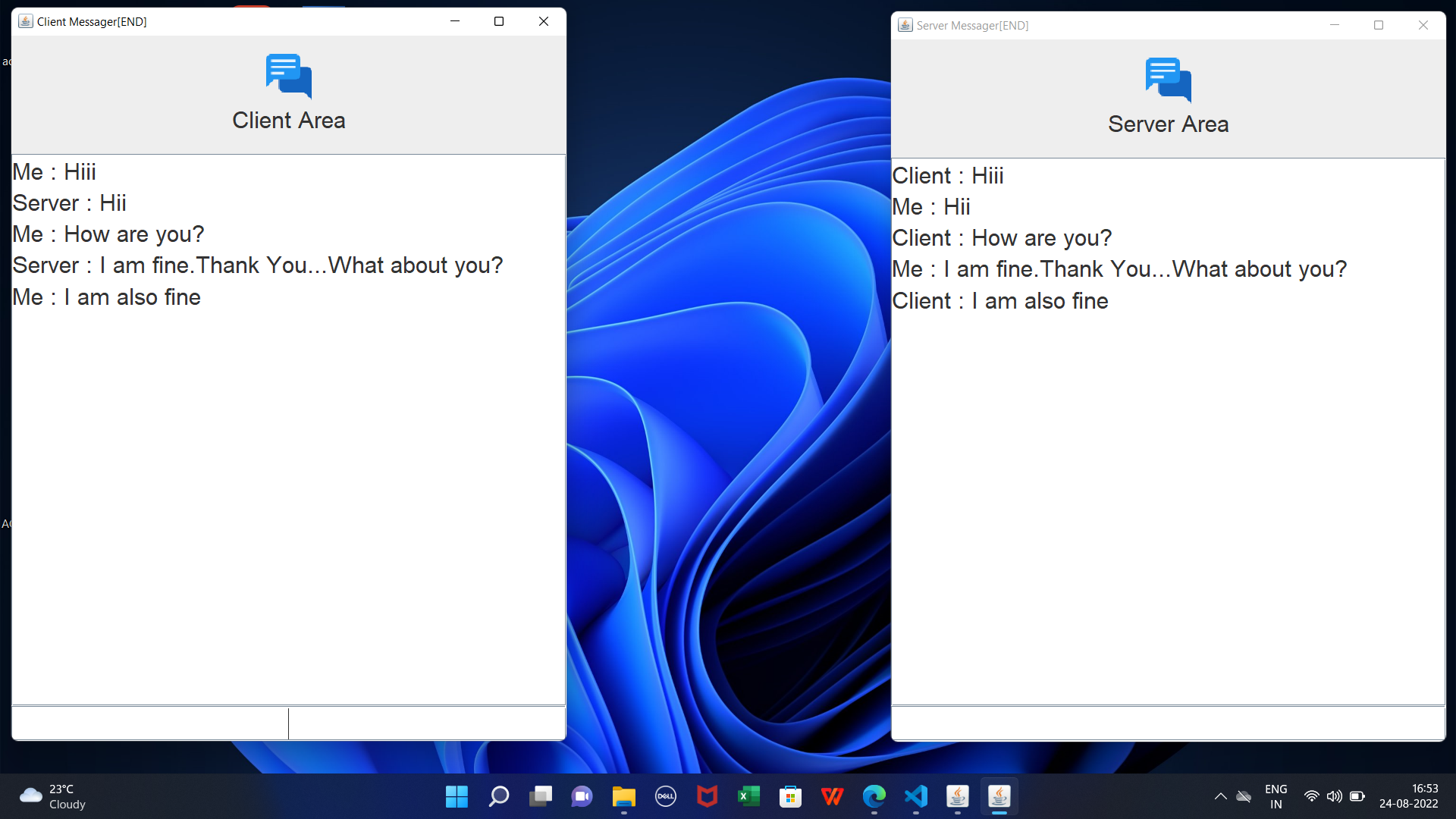
Task: Open Visual Studio Code from the taskbar
Action: [x=916, y=796]
